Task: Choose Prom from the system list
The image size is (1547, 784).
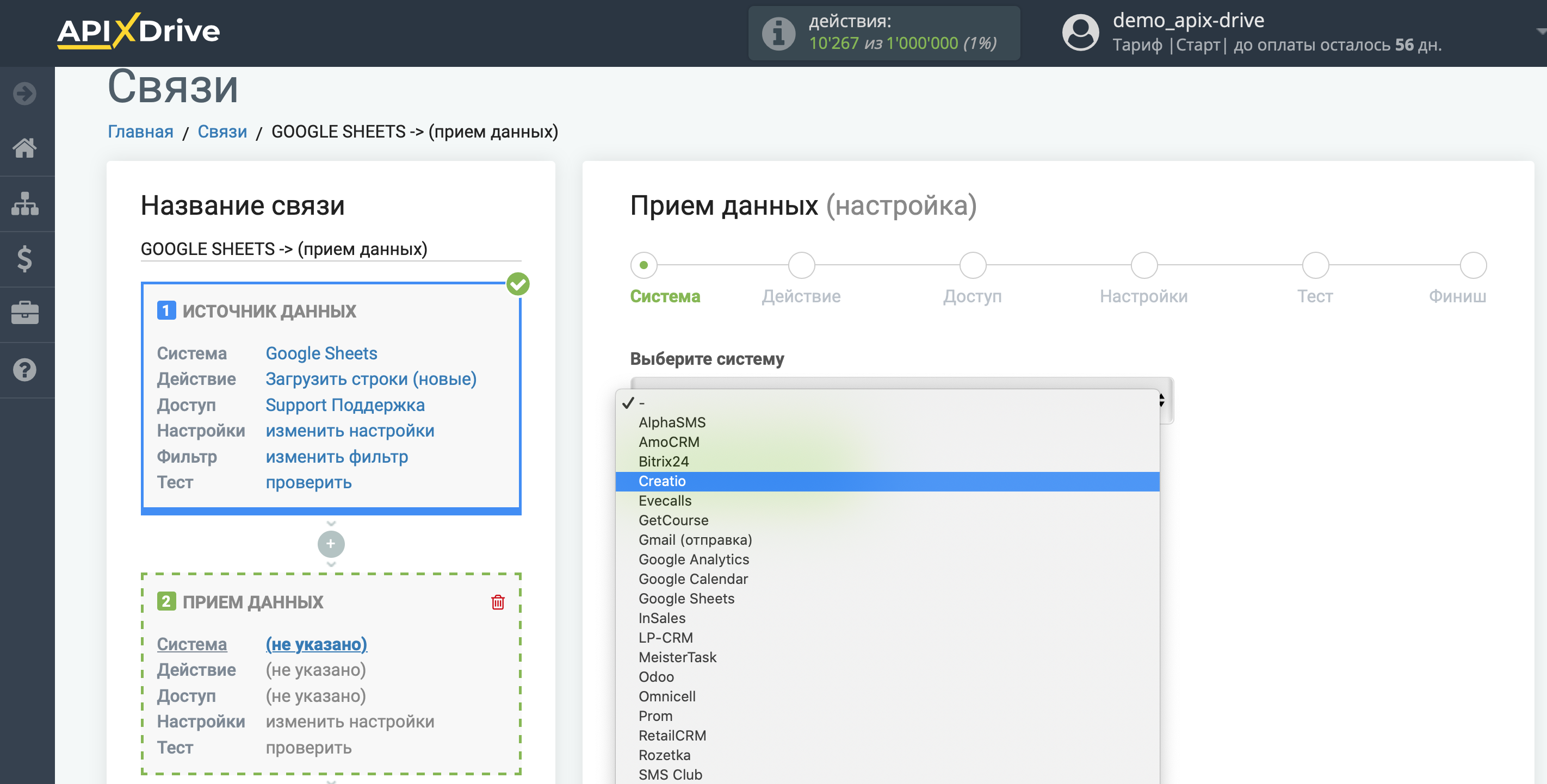Action: tap(887, 716)
